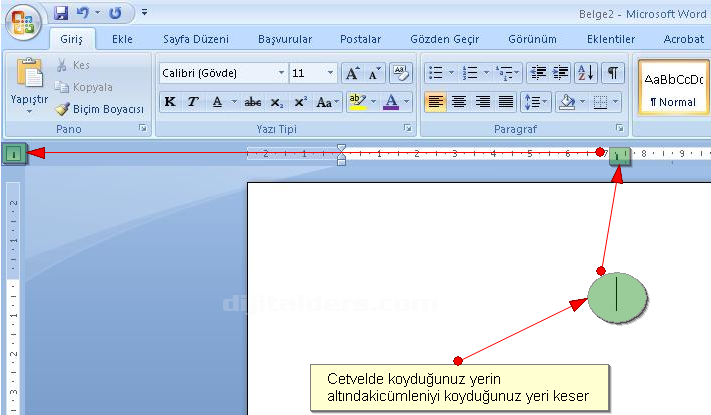
Task: Toggle bold with the K button
Action: [x=170, y=102]
